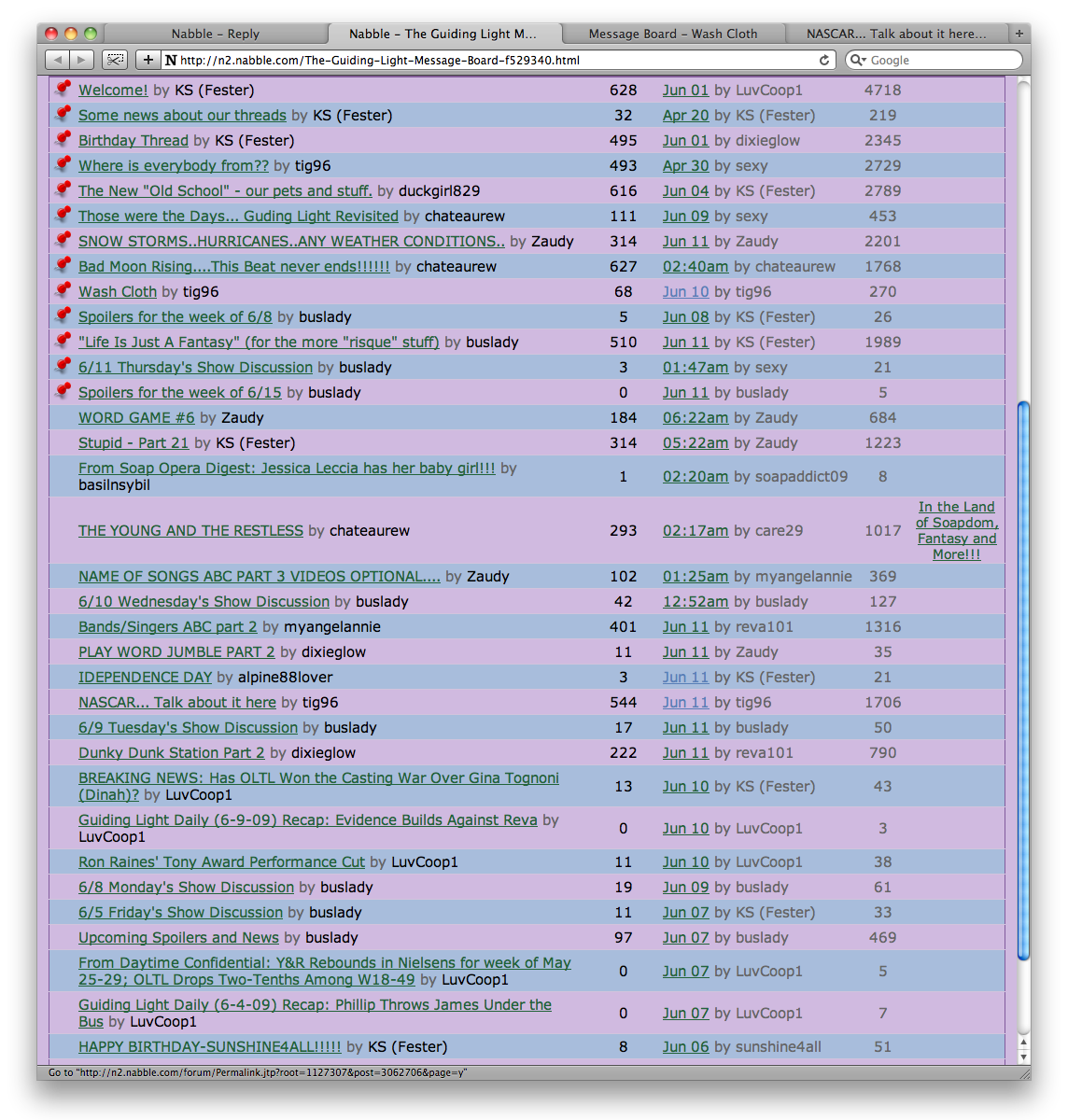
Task: Switch to the Nabble – Reply tab
Action: coord(215,34)
